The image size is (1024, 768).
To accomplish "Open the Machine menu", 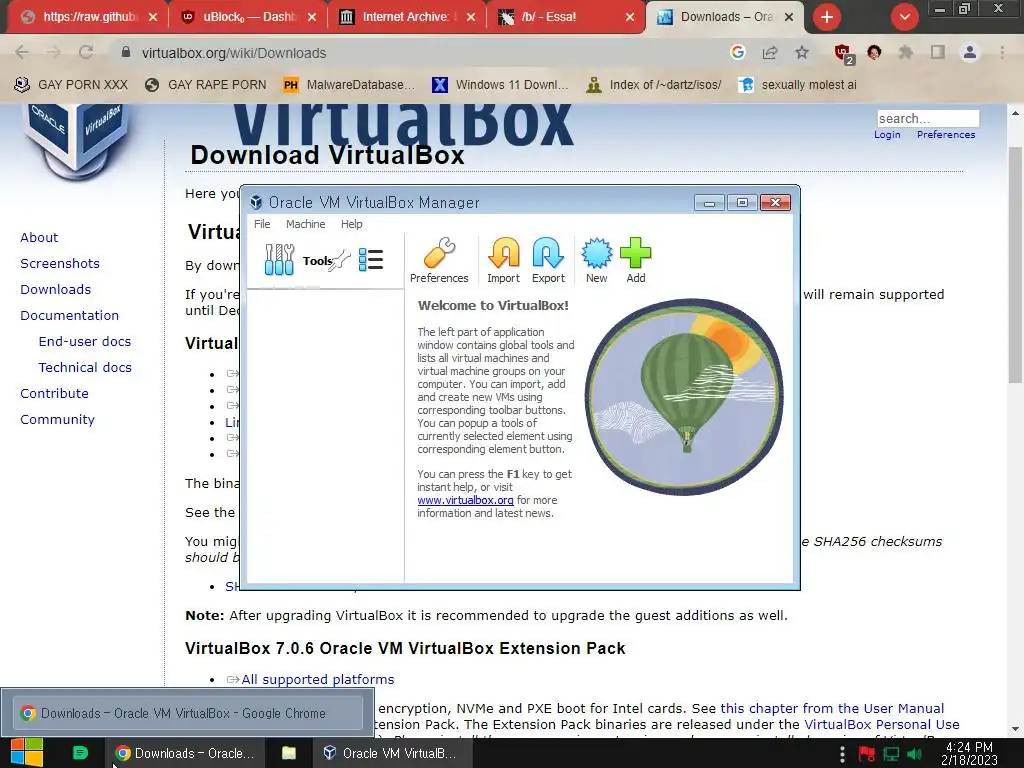I will click(305, 224).
